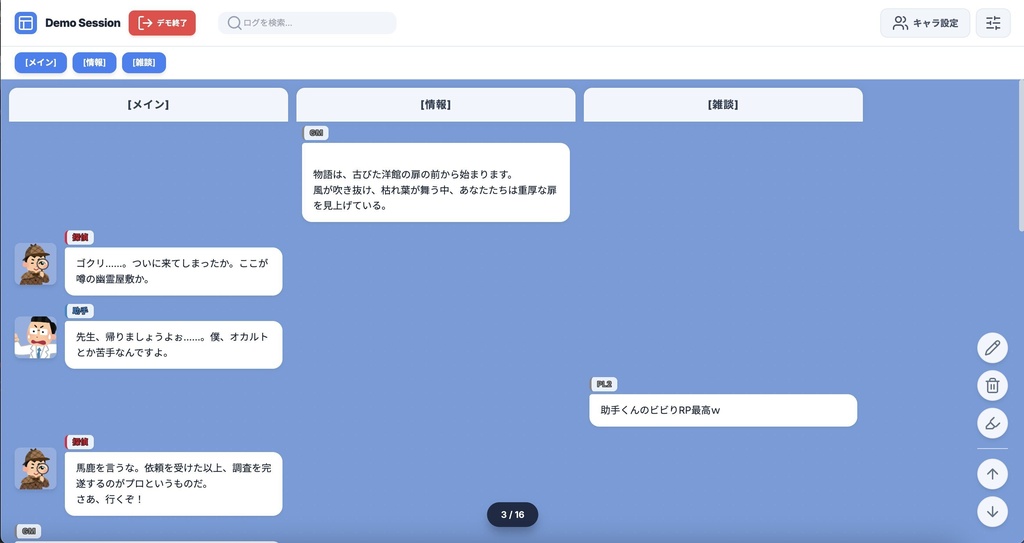
Task: Open the sliders settings icon button
Action: pos(993,23)
